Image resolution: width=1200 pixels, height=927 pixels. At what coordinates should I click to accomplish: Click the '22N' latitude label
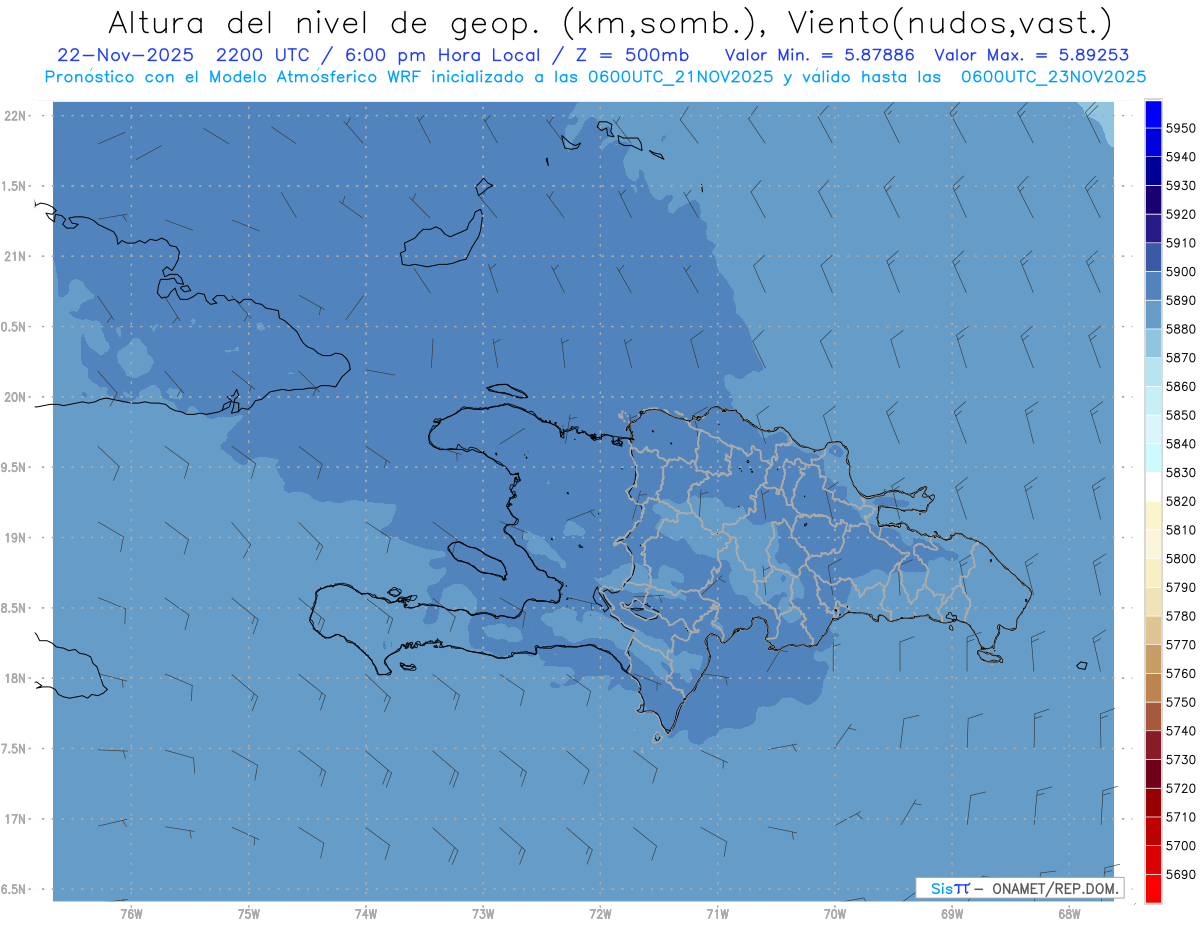coord(14,115)
